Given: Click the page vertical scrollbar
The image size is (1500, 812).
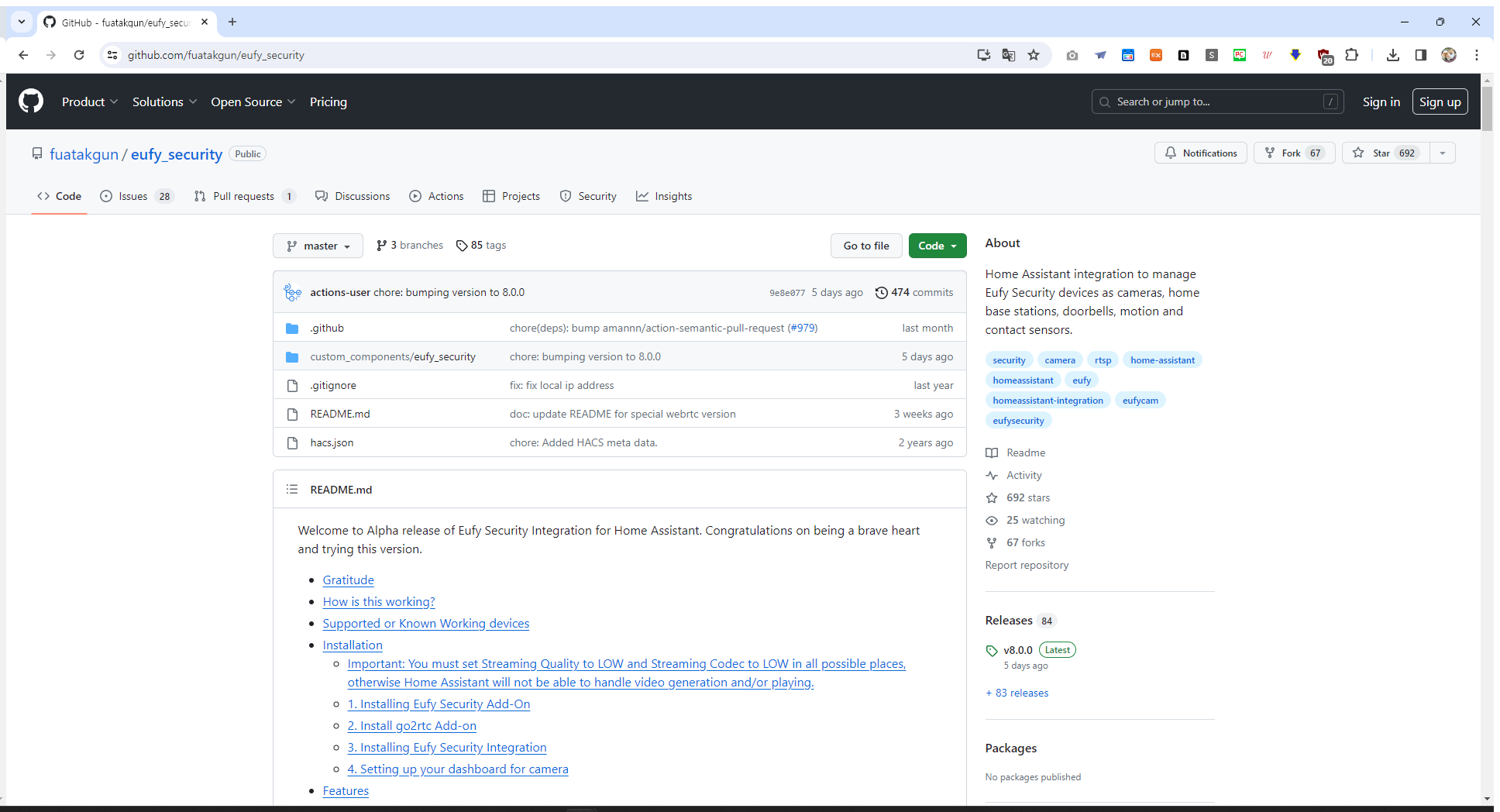Looking at the screenshot, I should tap(1487, 108).
